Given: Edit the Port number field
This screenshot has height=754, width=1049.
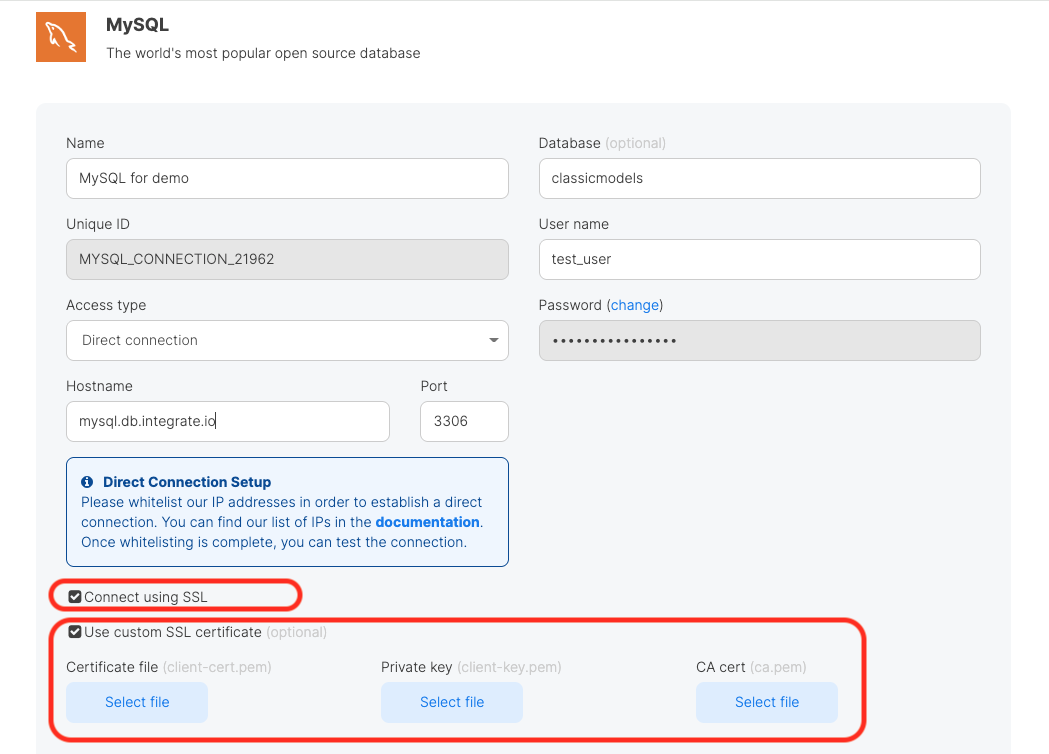Looking at the screenshot, I should point(464,421).
